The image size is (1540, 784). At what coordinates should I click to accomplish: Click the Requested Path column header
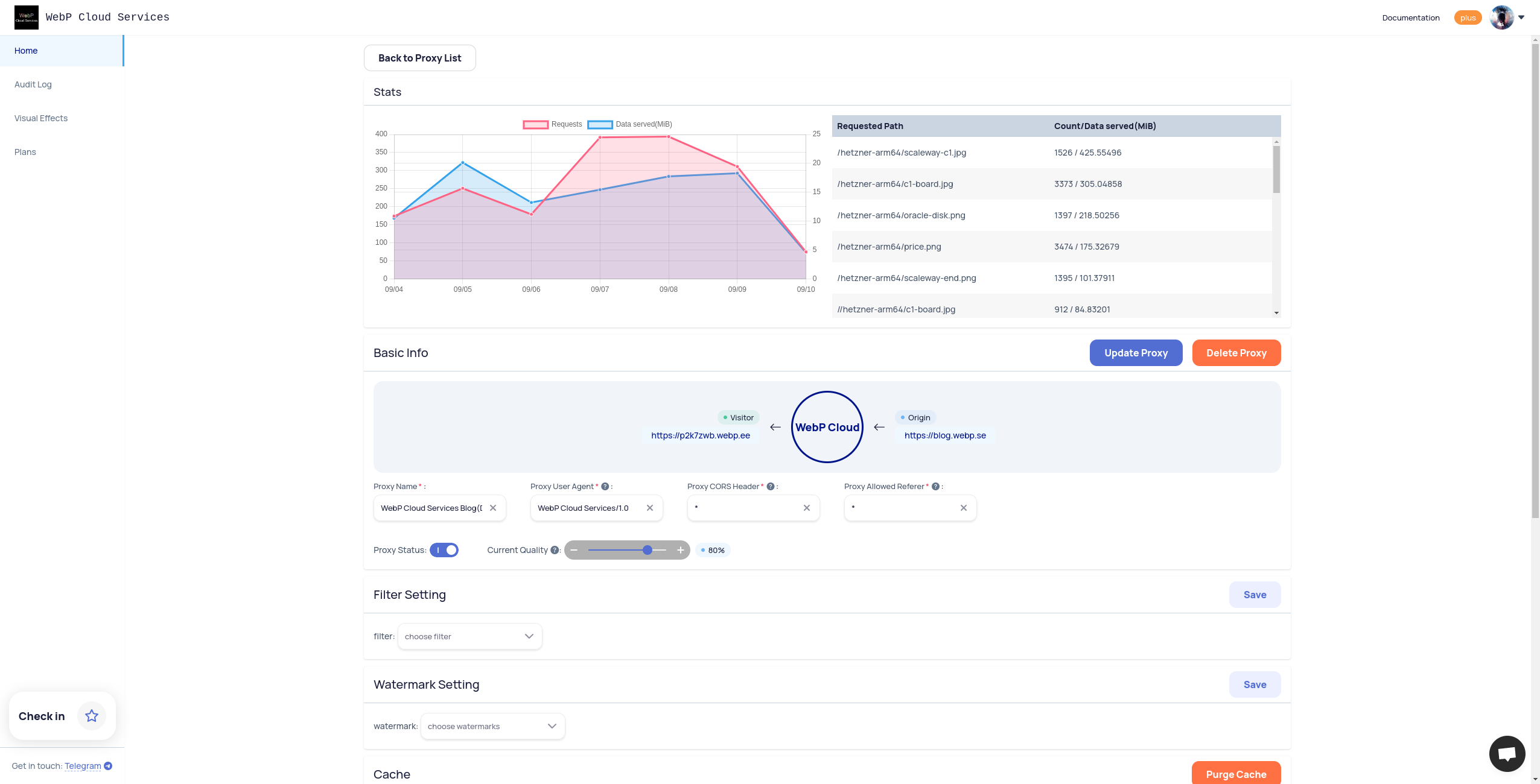870,126
